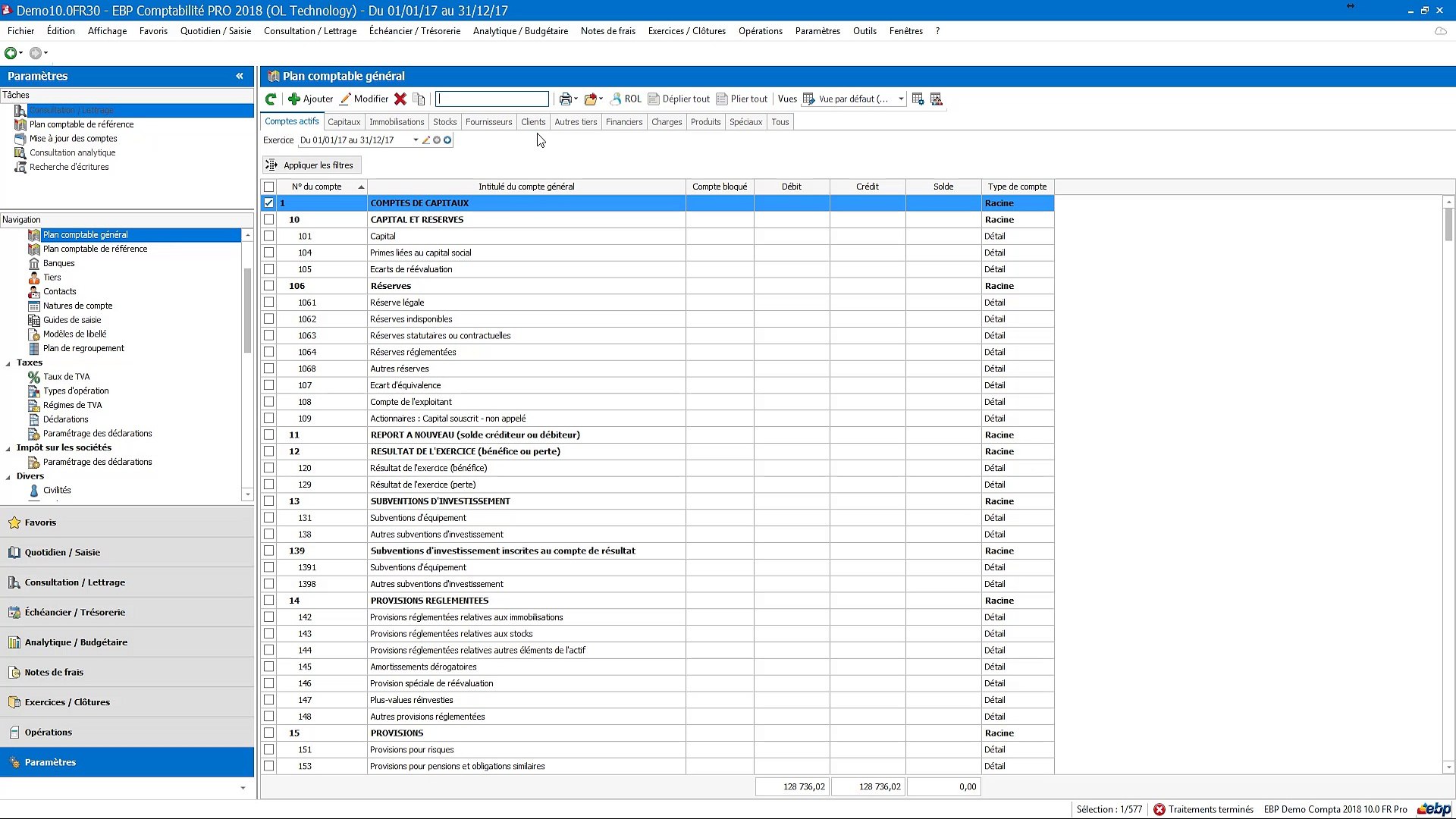Click the ROL toolbar icon

[x=626, y=99]
